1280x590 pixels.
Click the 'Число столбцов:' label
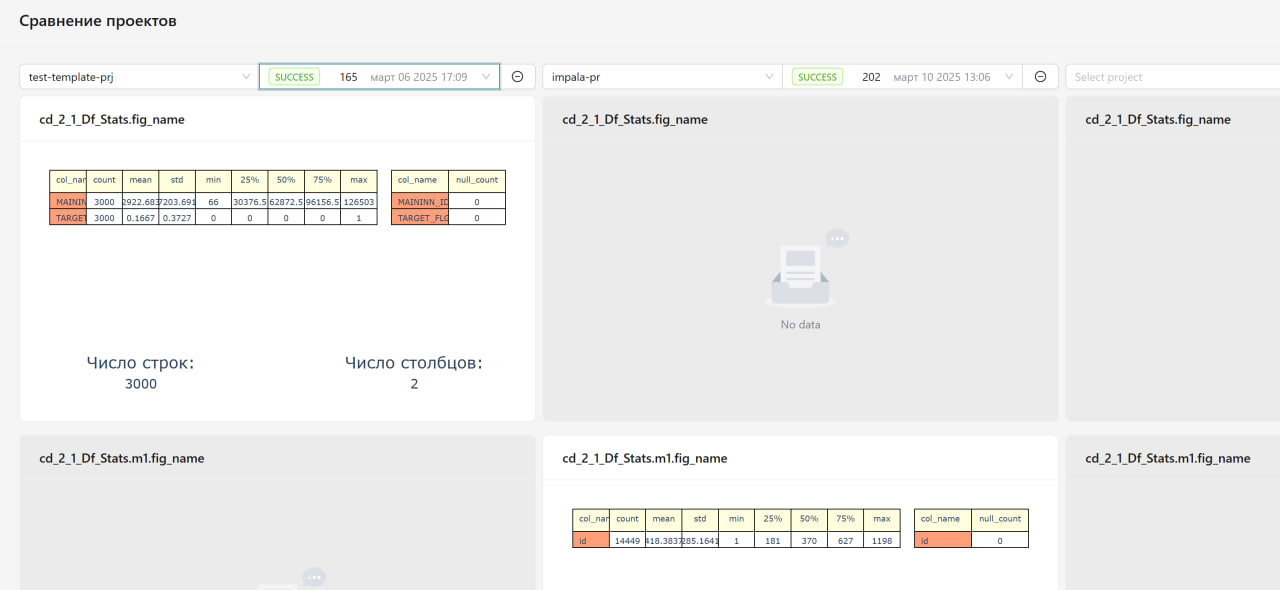pos(414,363)
